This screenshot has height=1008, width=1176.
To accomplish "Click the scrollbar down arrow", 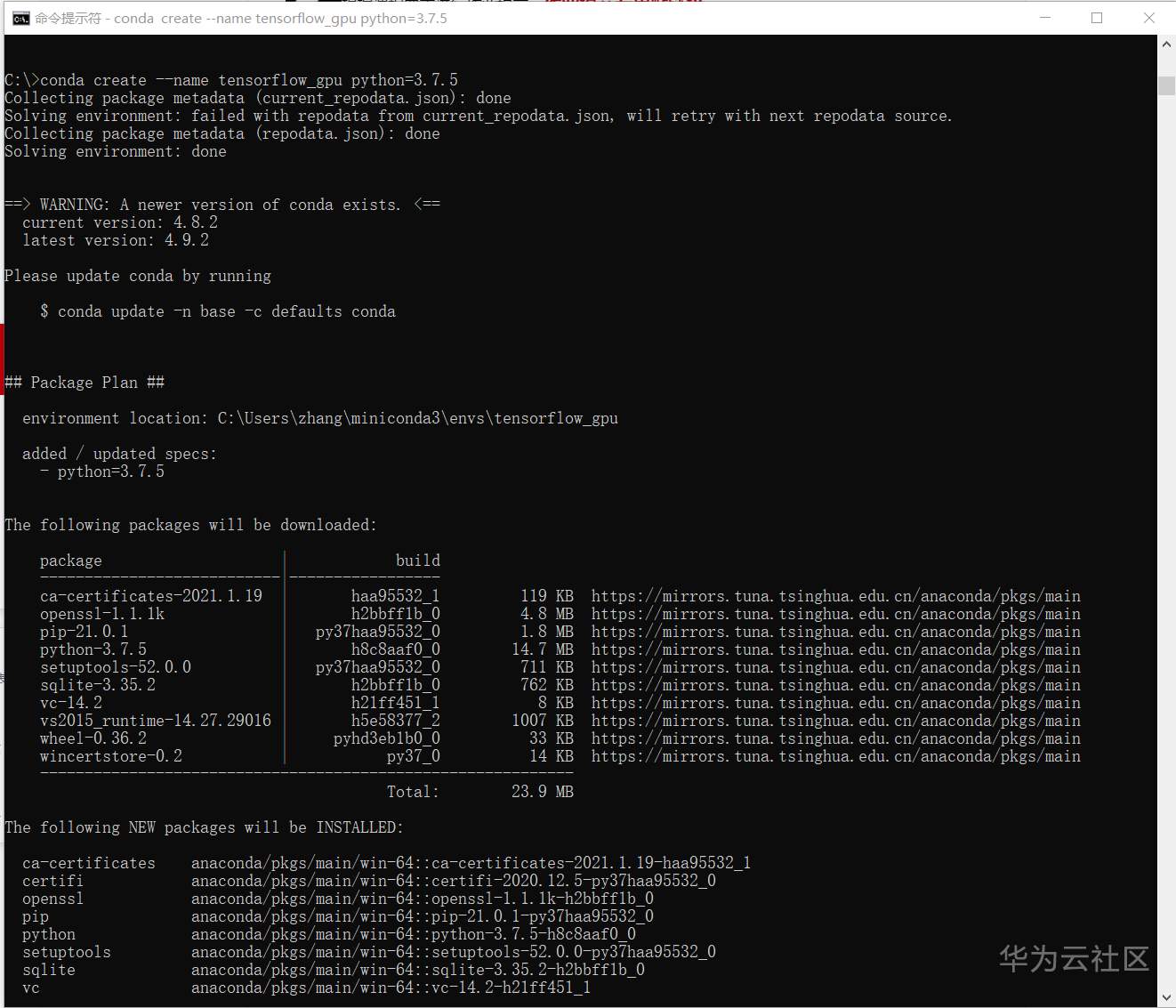I will (x=1166, y=997).
